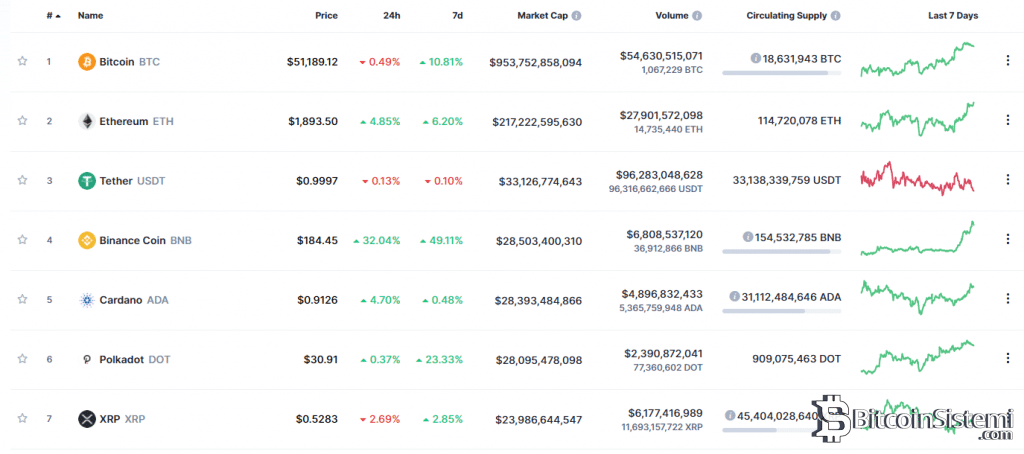Image resolution: width=1024 pixels, height=454 pixels.
Task: Open the Ethereum market cap value link
Action: coord(537,122)
